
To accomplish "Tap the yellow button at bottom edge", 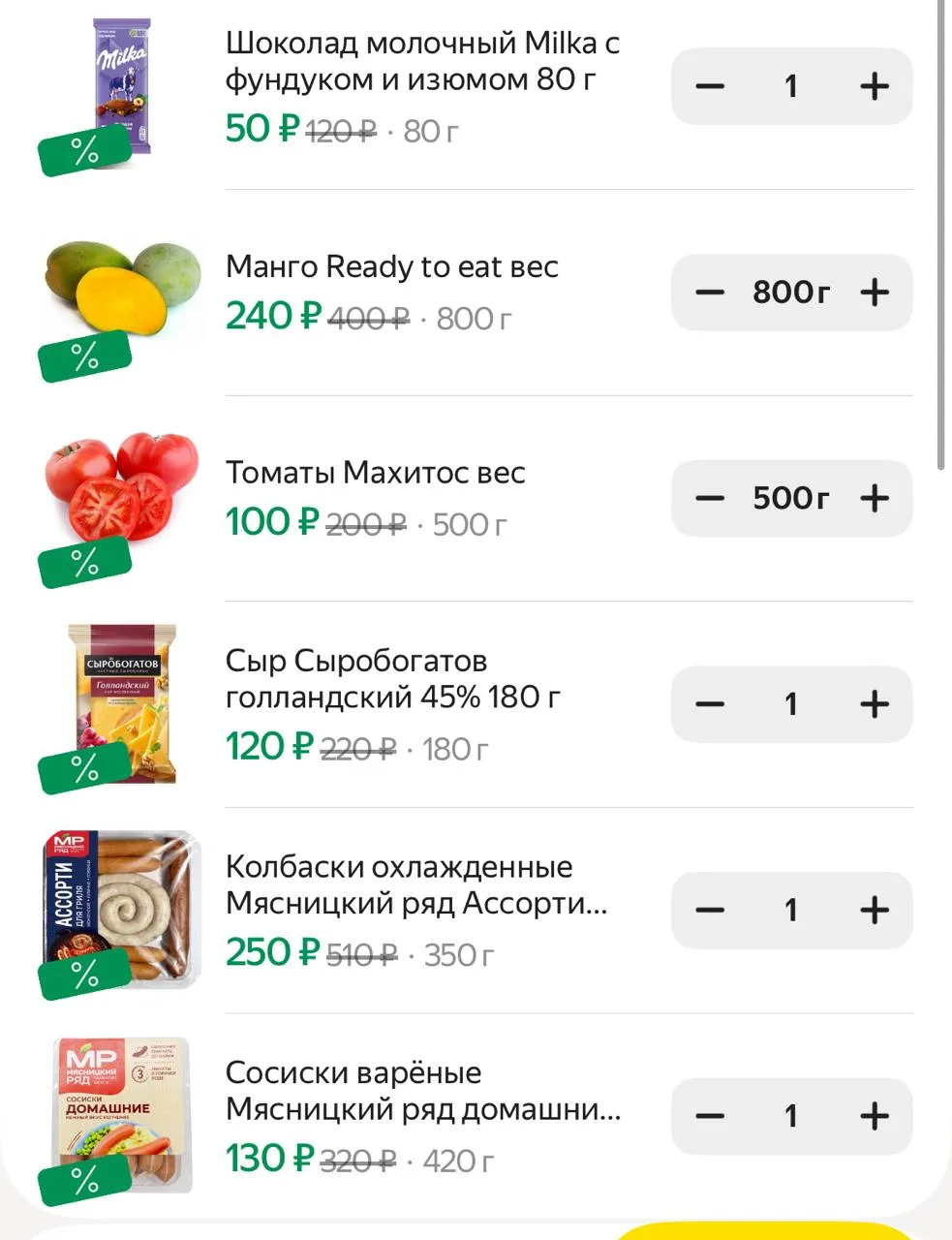I will (x=765, y=1231).
